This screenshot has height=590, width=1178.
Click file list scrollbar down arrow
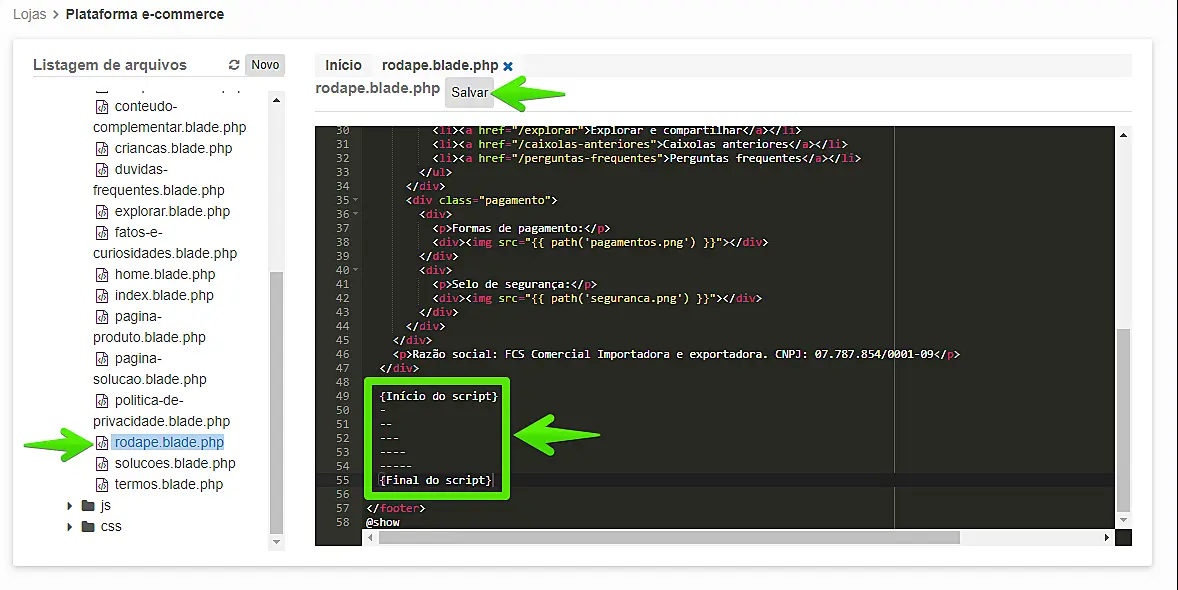[x=276, y=542]
